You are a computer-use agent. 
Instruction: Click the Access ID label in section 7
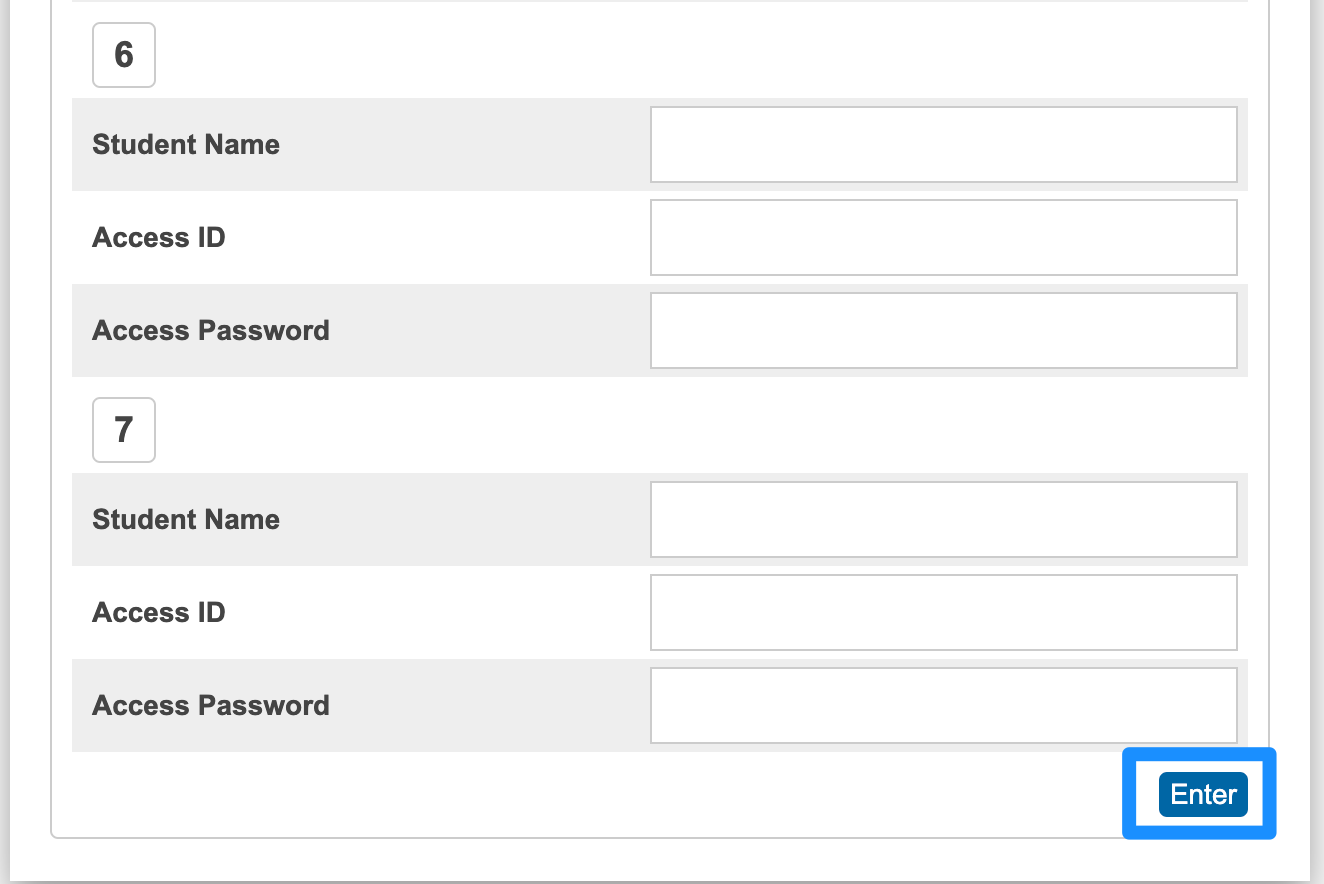click(158, 612)
